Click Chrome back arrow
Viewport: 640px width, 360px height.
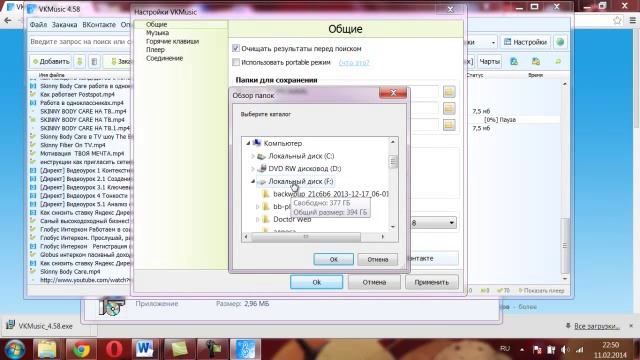coord(7,20)
